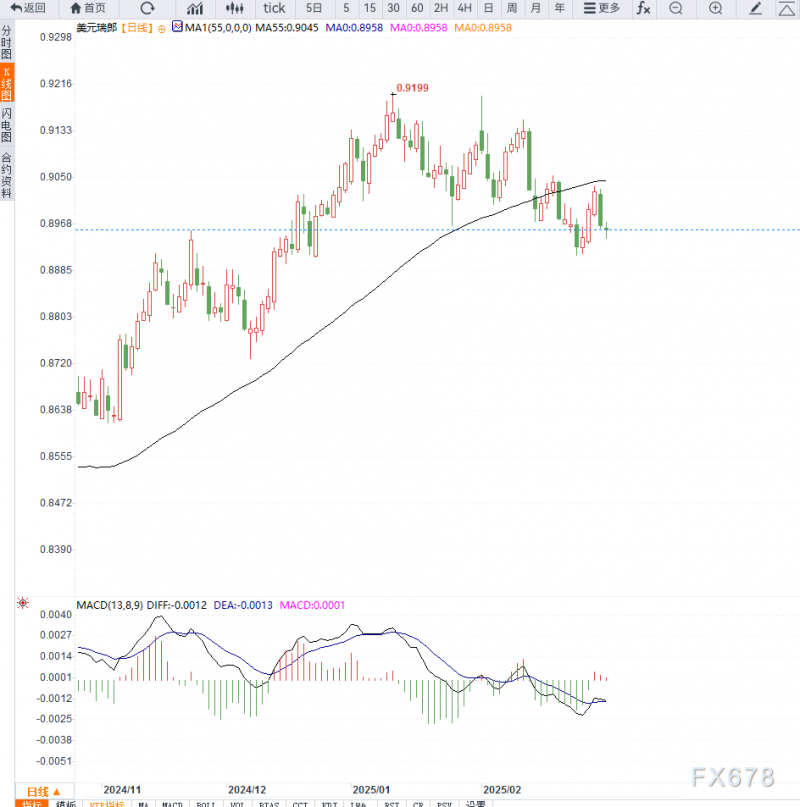Click the 2025/01 date axis label

coord(371,790)
